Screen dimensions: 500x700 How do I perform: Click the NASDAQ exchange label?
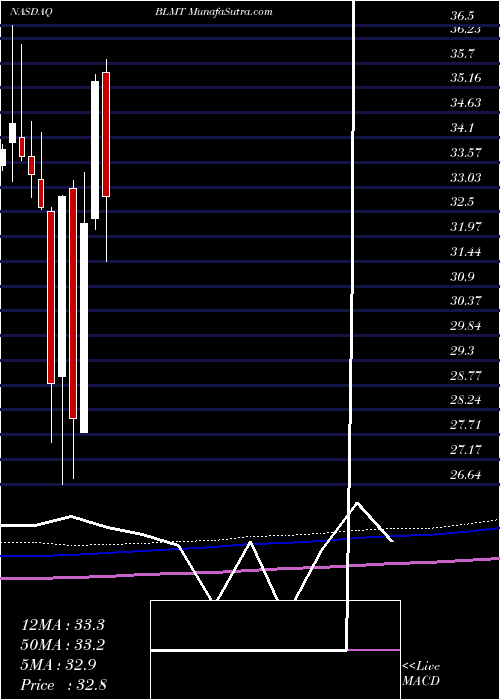click(x=31, y=12)
